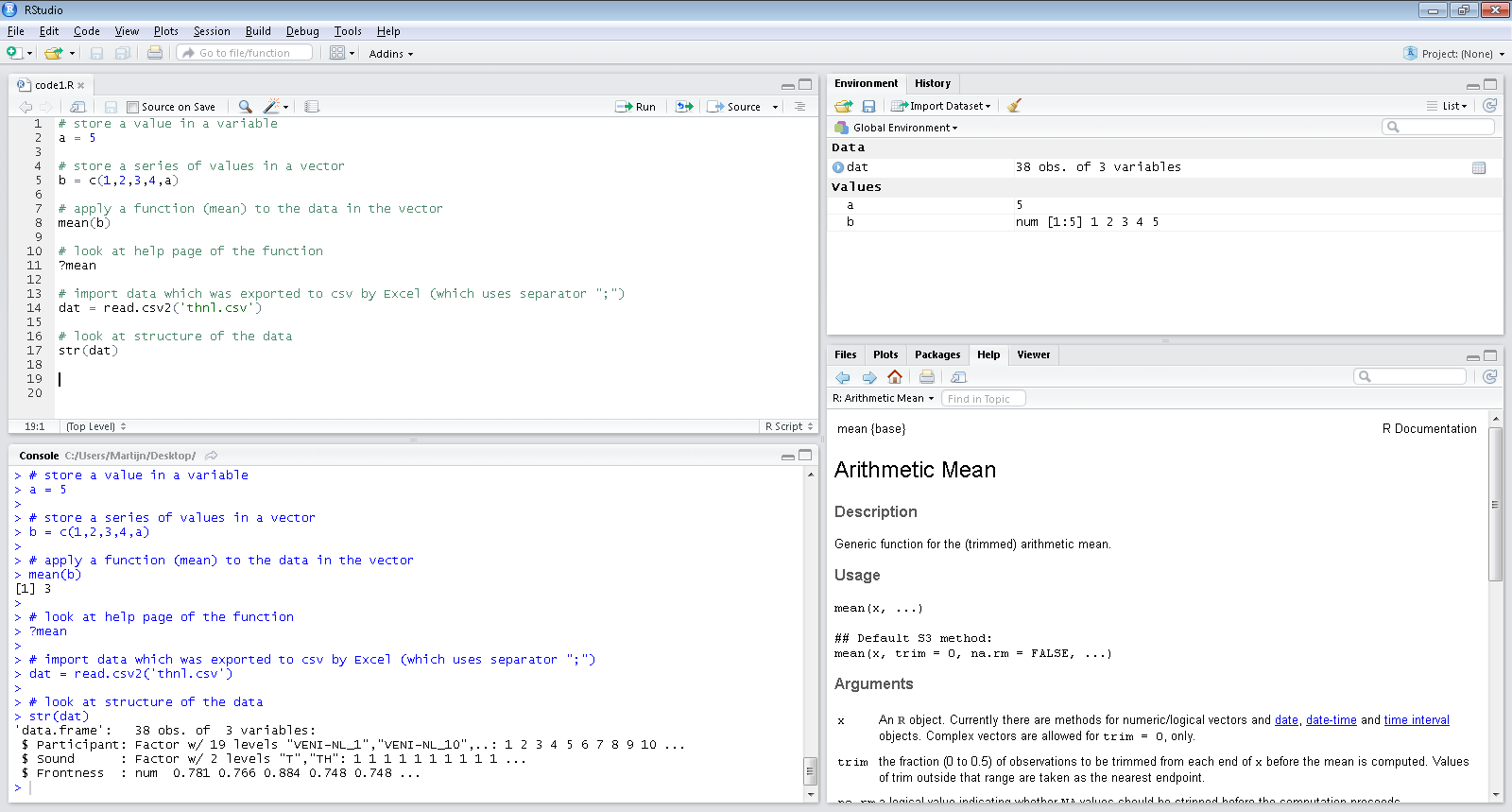
Task: Switch to the Files tab
Action: click(846, 354)
